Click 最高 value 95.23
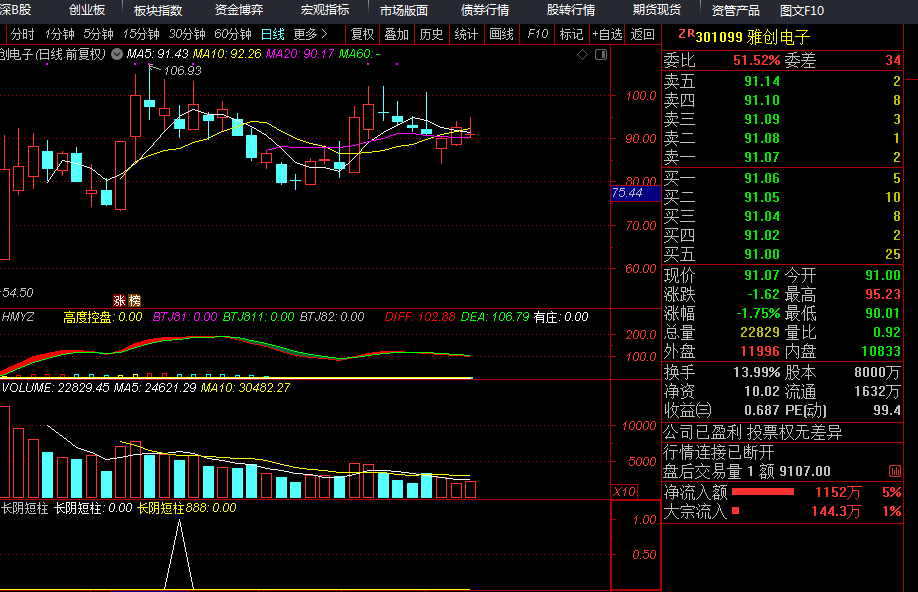 click(x=883, y=294)
